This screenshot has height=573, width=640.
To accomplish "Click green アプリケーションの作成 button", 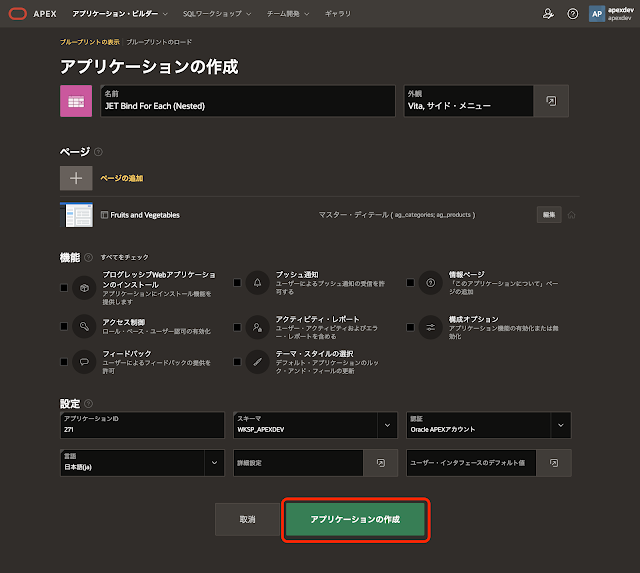I will [x=356, y=519].
